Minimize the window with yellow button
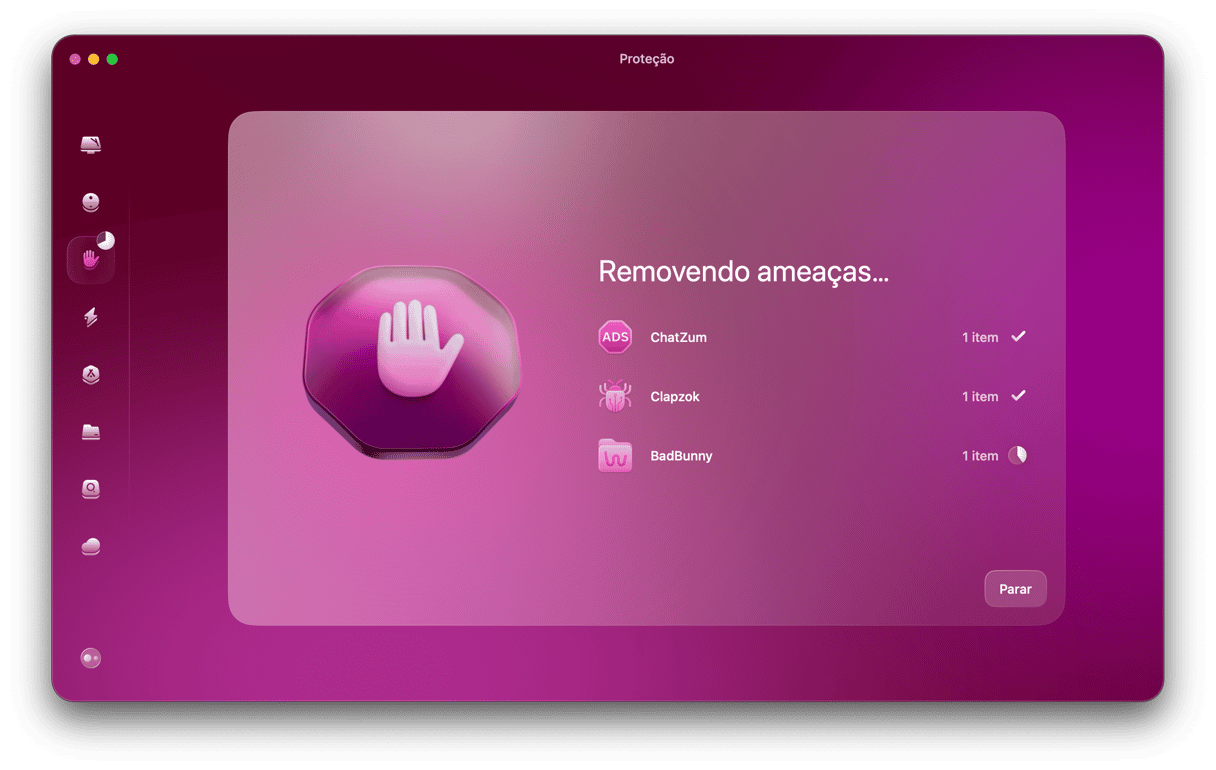The image size is (1216, 770). pyautogui.click(x=94, y=59)
